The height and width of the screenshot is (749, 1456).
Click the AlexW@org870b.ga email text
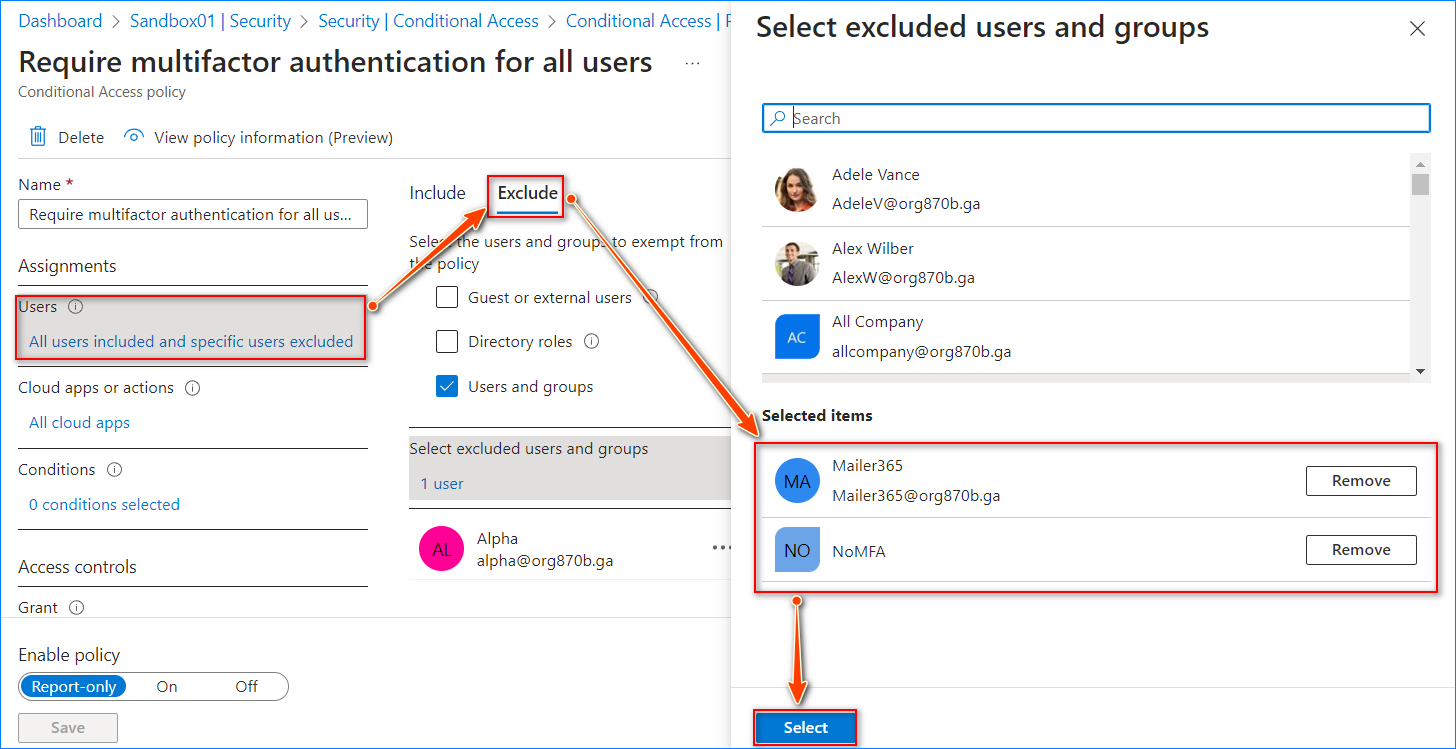pyautogui.click(x=903, y=278)
